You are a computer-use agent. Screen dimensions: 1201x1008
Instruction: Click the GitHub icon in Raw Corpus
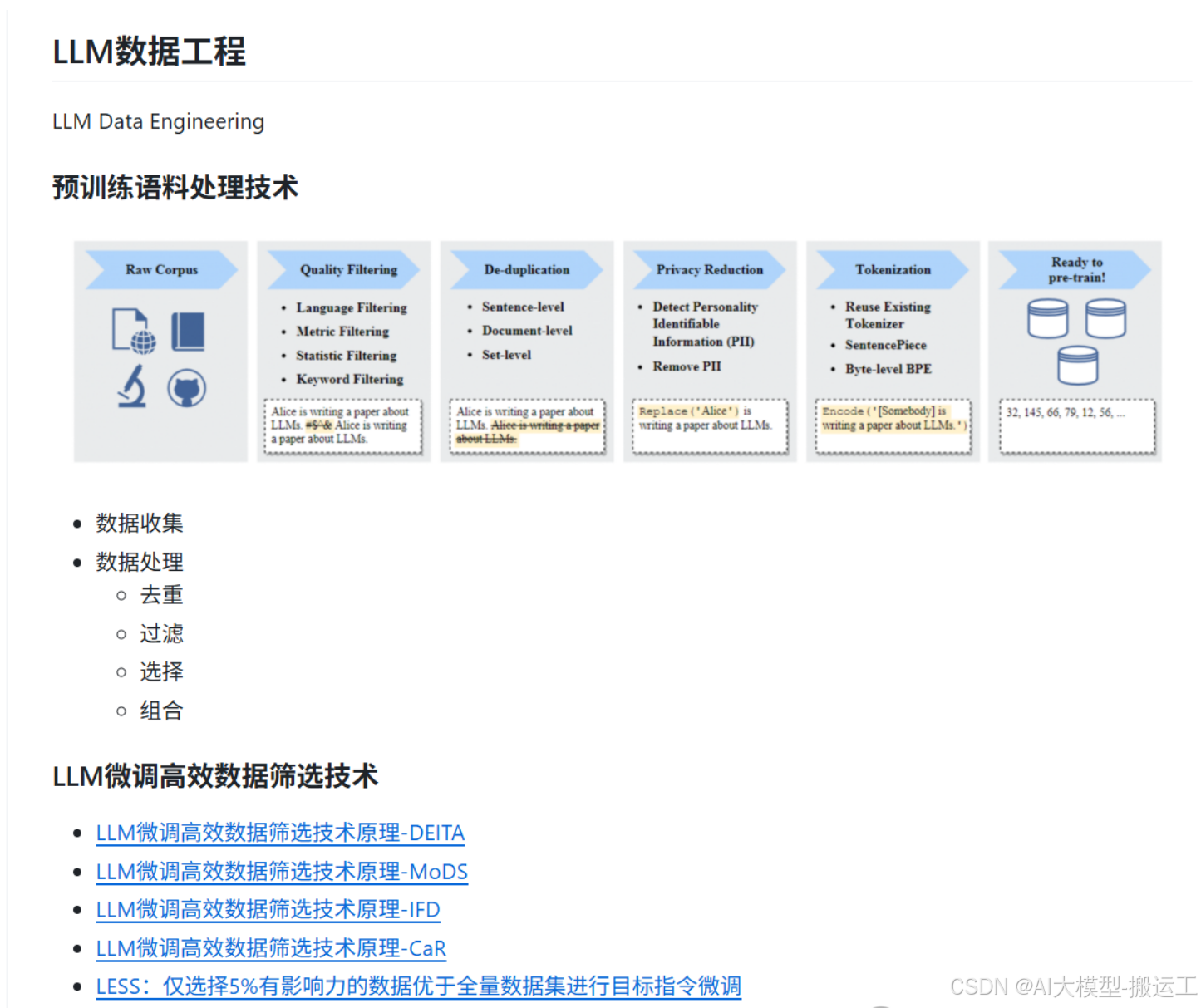tap(187, 388)
